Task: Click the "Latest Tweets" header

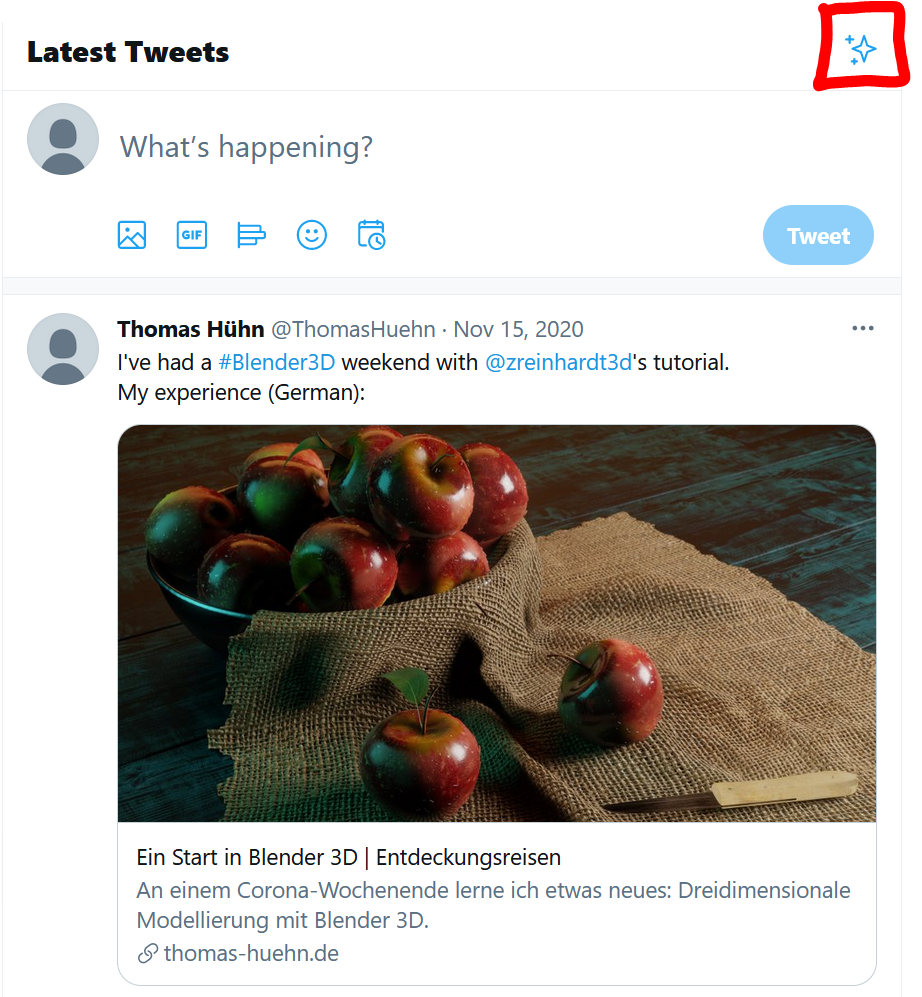Action: pos(128,52)
